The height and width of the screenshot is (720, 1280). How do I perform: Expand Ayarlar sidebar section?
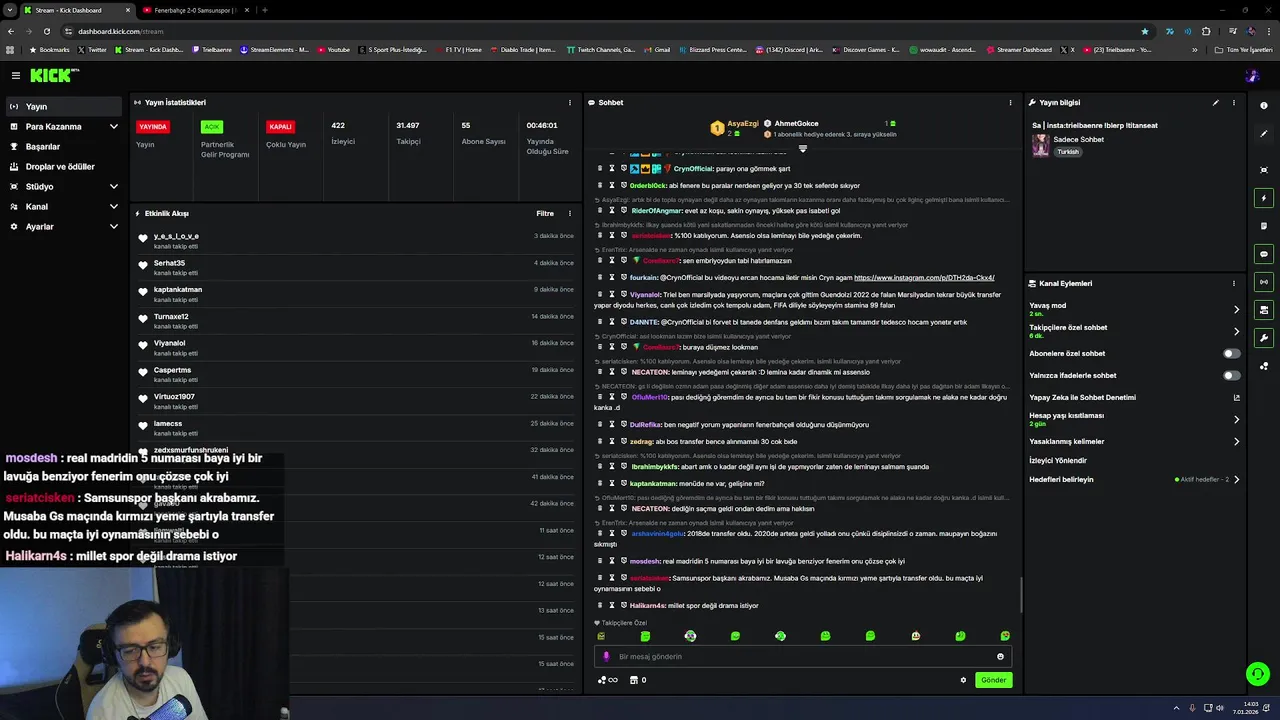[x=113, y=227]
